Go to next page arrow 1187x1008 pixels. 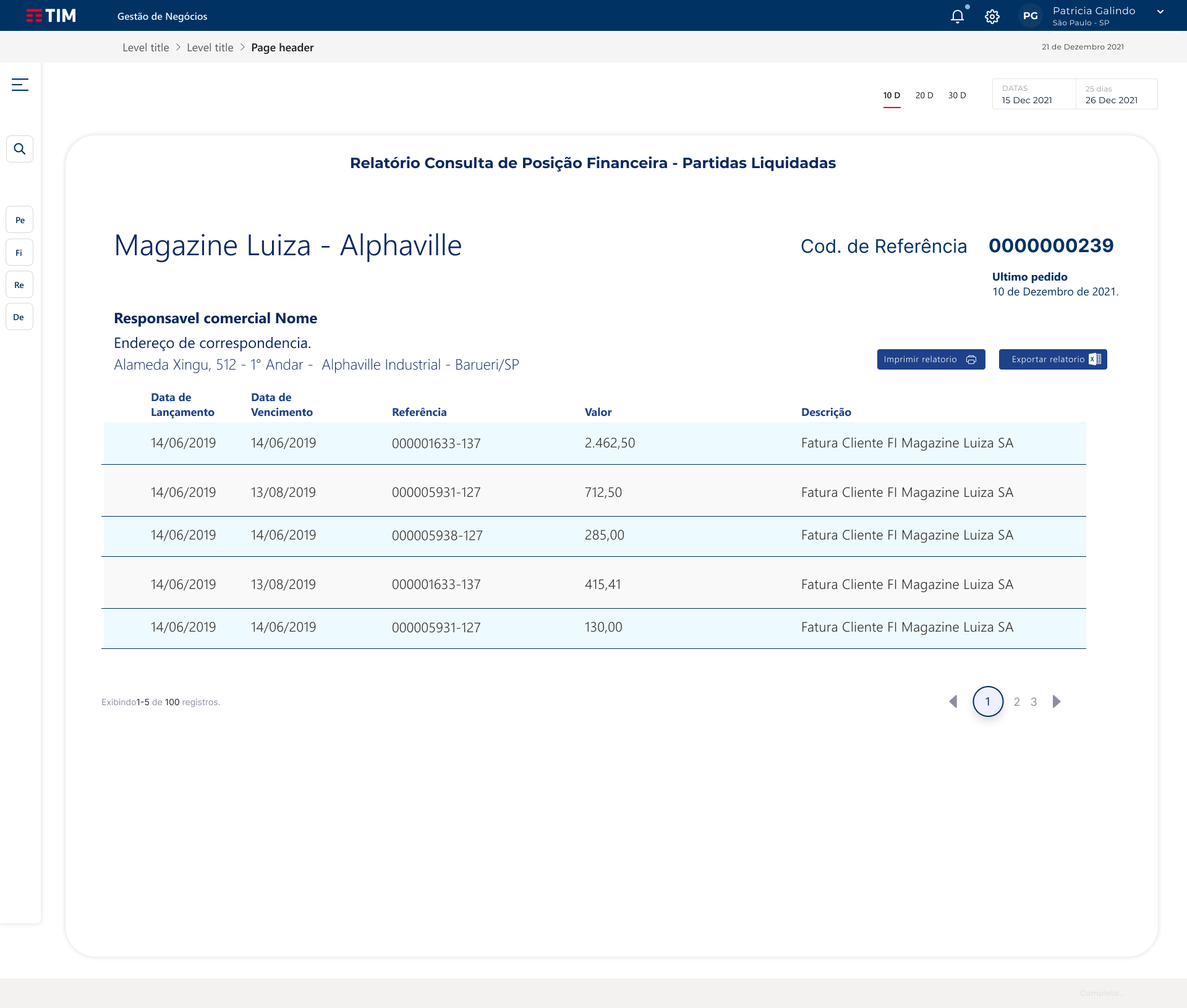pos(1057,701)
